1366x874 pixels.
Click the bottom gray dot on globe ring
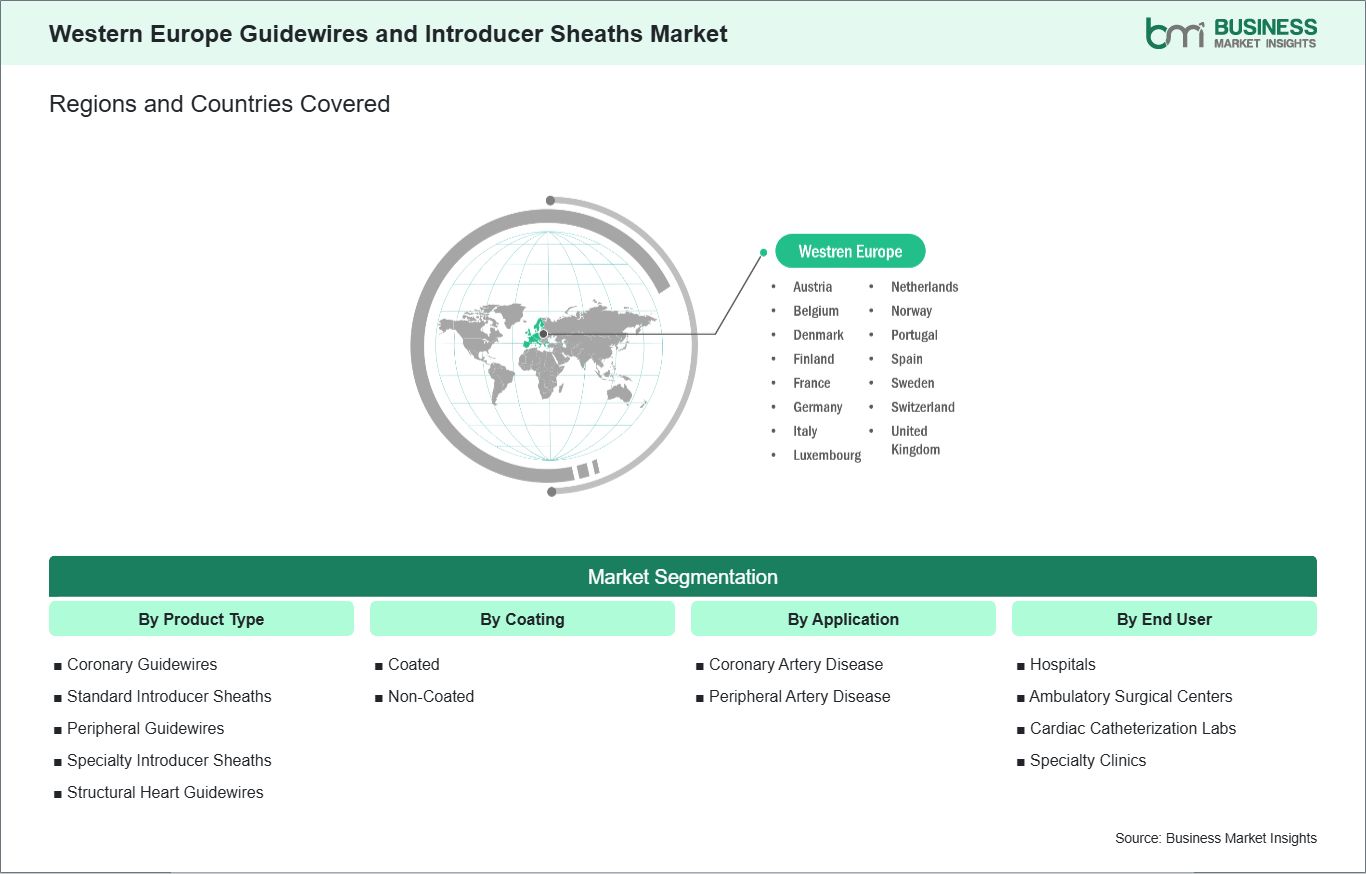[x=551, y=491]
